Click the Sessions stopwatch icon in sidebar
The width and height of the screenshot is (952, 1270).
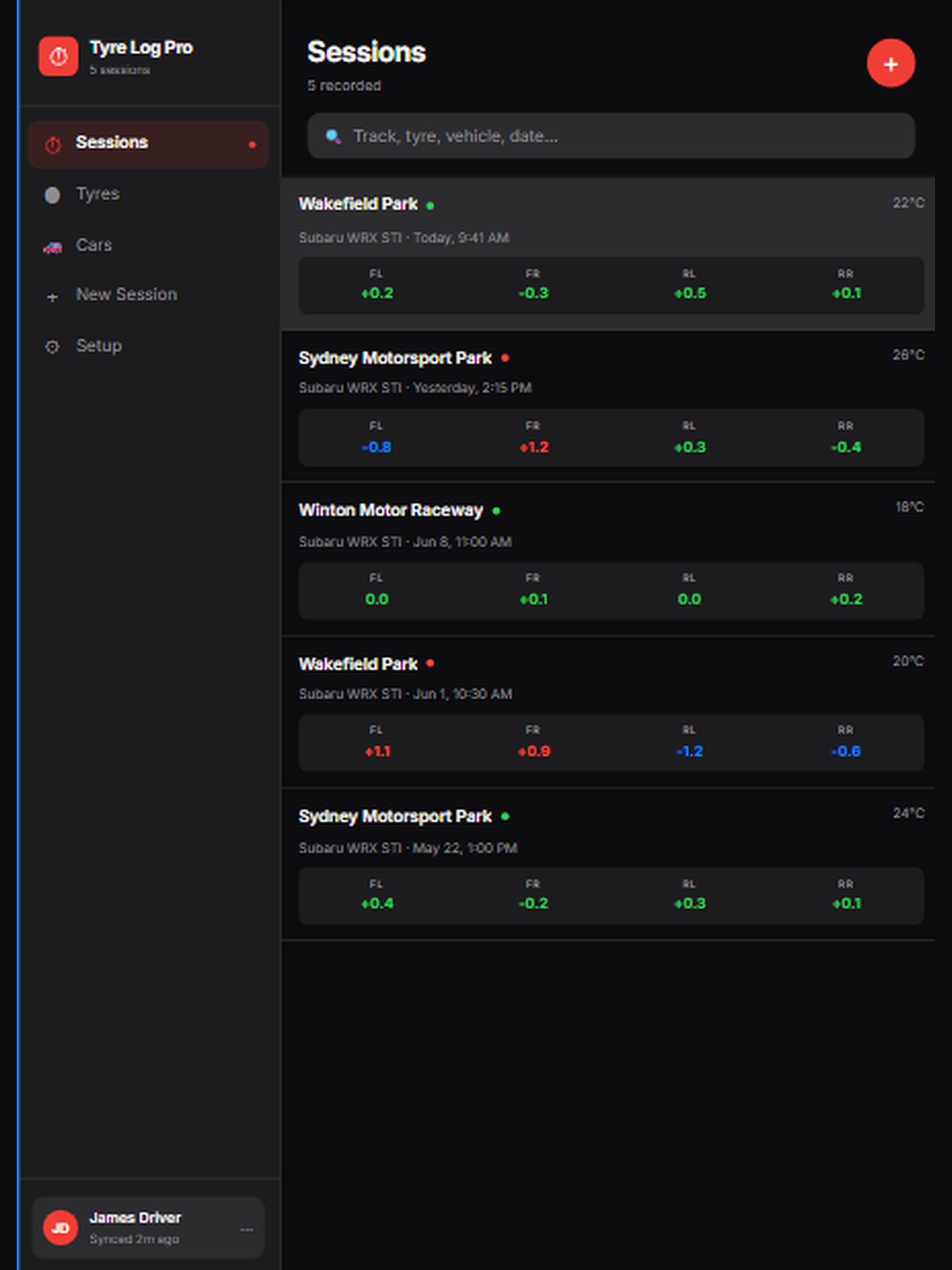[x=53, y=145]
